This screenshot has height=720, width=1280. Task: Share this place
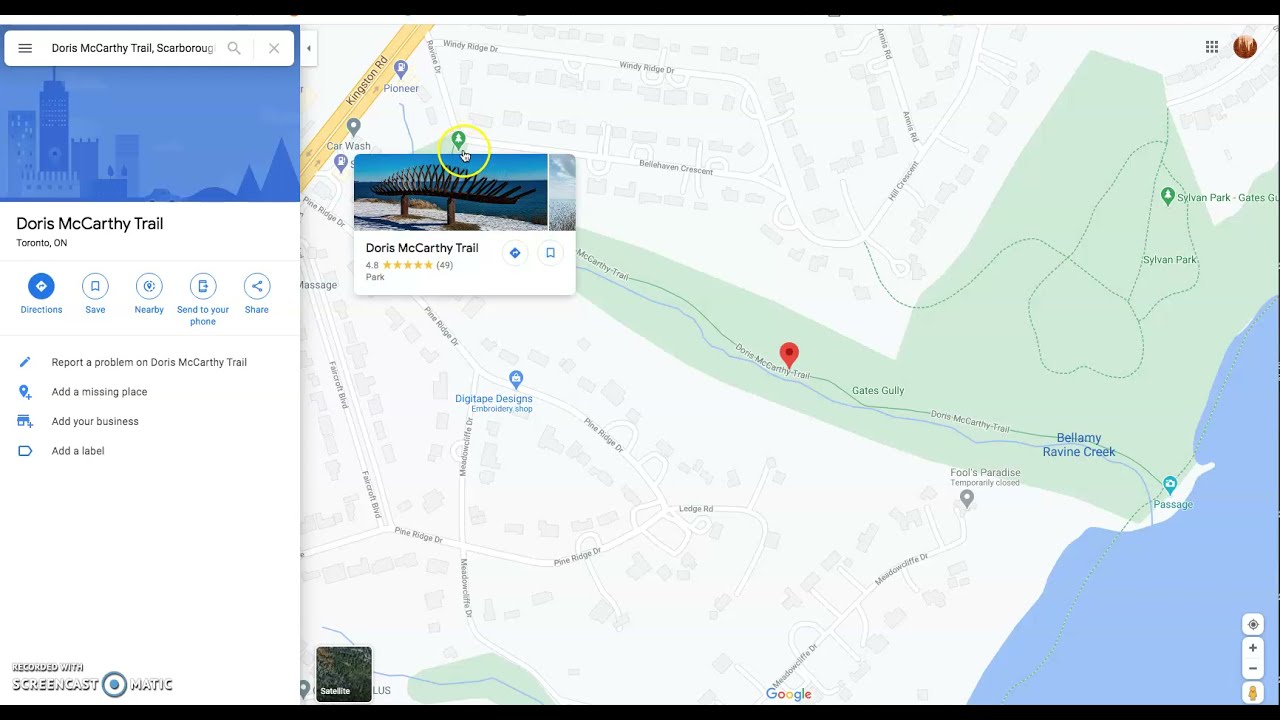[x=257, y=294]
